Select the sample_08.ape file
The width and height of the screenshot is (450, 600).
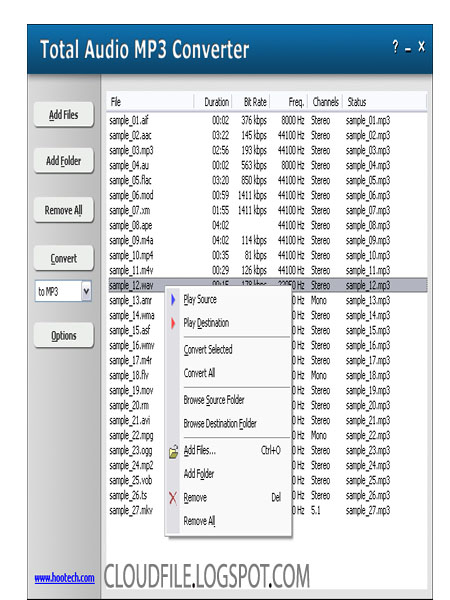[130, 225]
